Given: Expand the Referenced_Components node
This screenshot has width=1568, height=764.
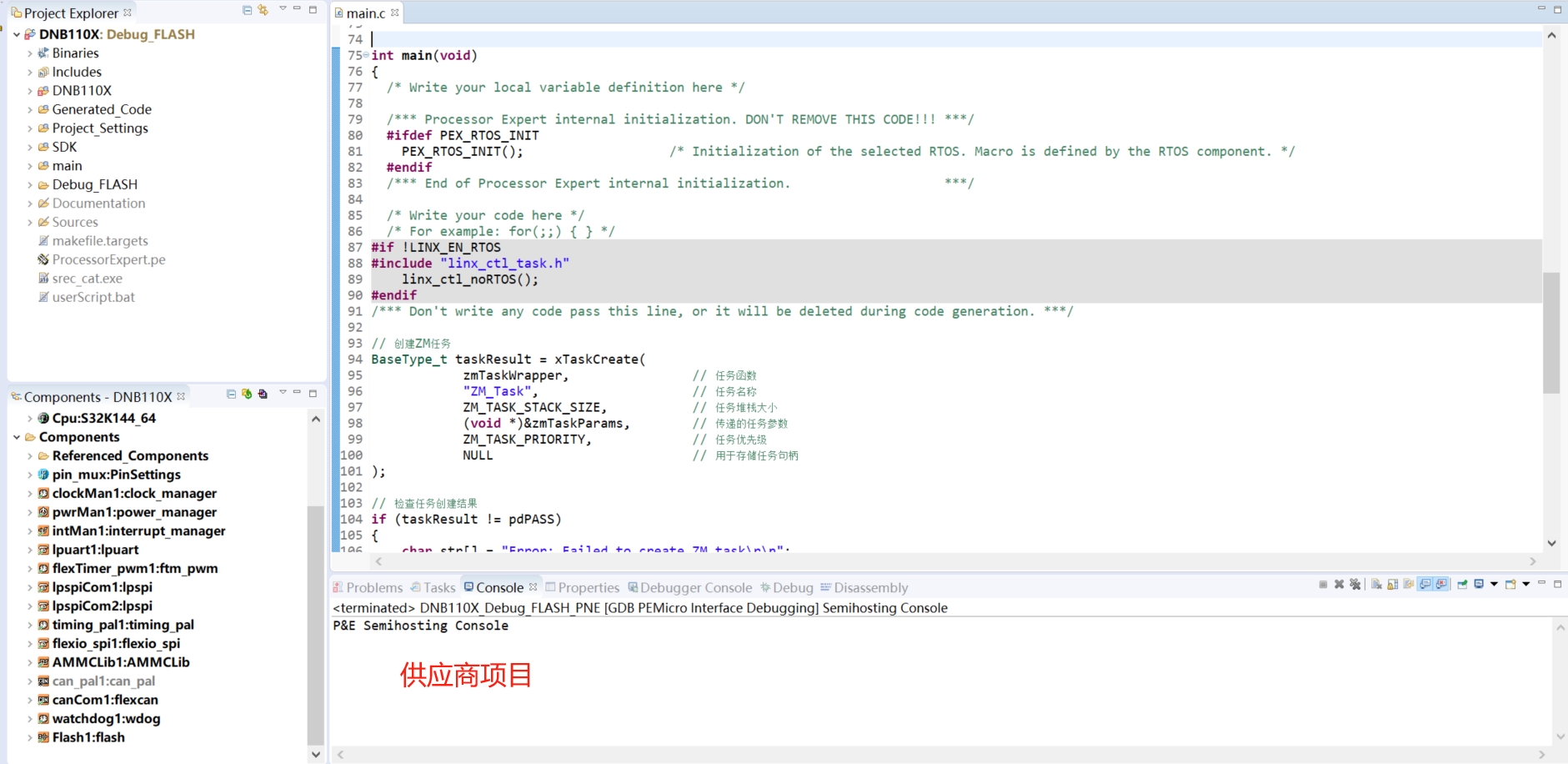Looking at the screenshot, I should (x=30, y=455).
